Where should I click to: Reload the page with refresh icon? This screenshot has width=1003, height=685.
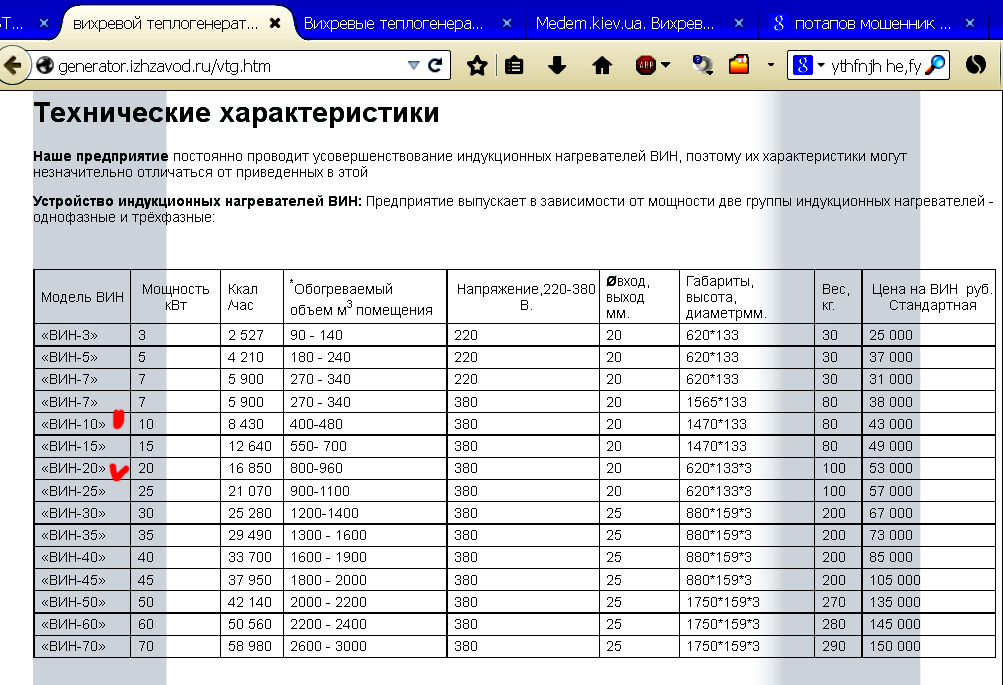click(x=436, y=65)
